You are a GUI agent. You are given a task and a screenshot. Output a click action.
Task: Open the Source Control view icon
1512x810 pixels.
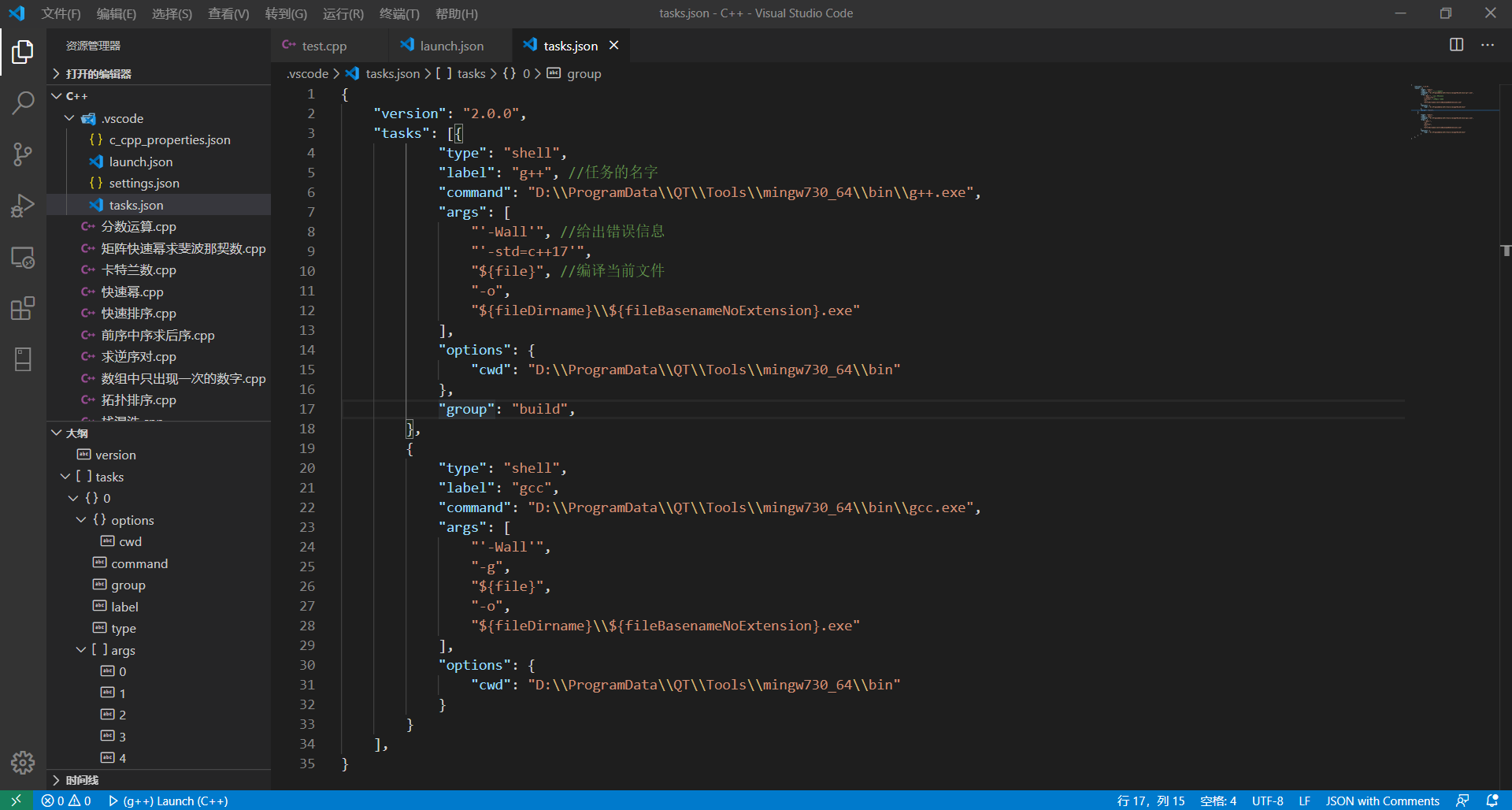[23, 154]
